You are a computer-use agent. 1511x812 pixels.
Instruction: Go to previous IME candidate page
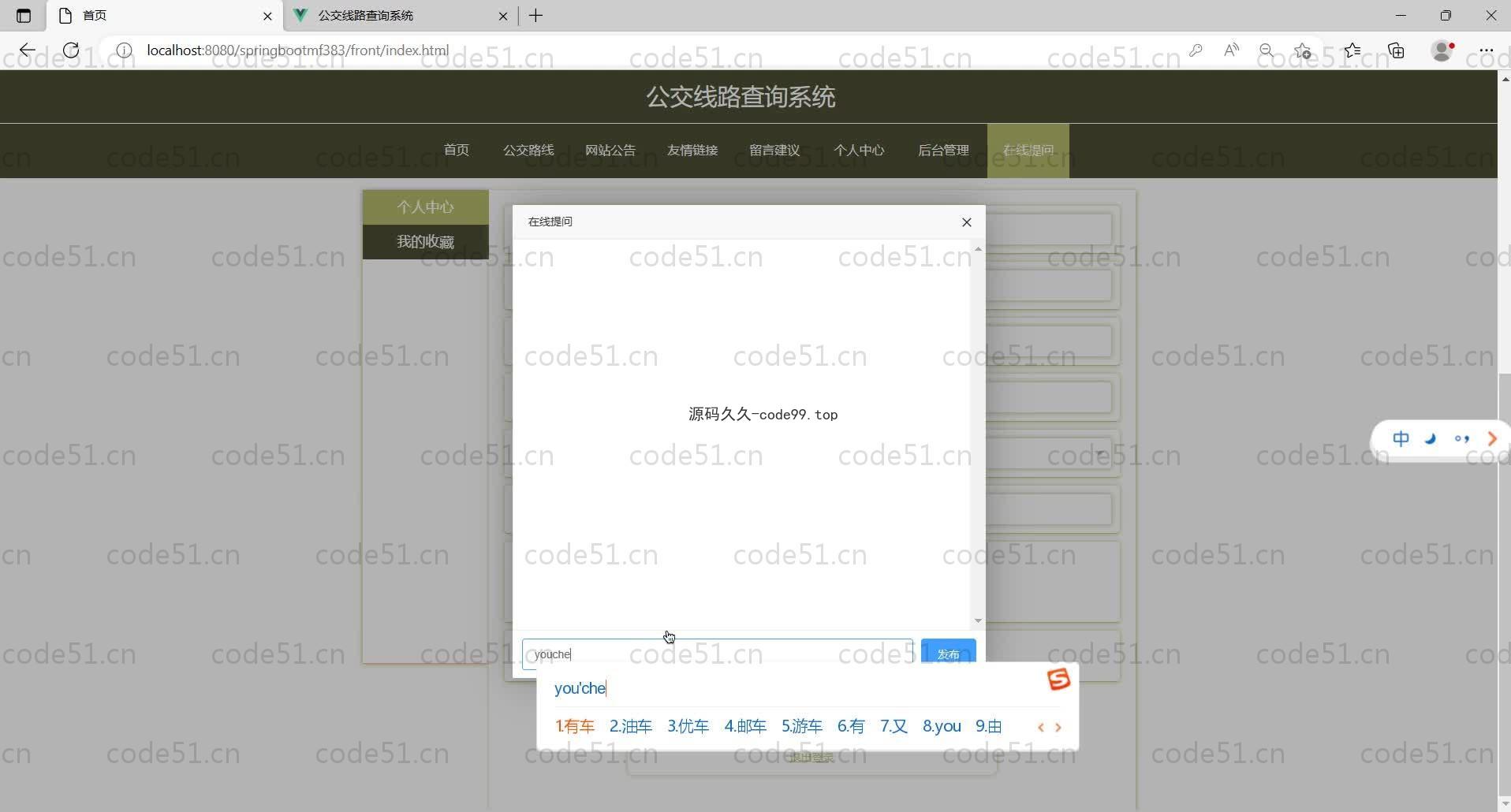pyautogui.click(x=1041, y=728)
